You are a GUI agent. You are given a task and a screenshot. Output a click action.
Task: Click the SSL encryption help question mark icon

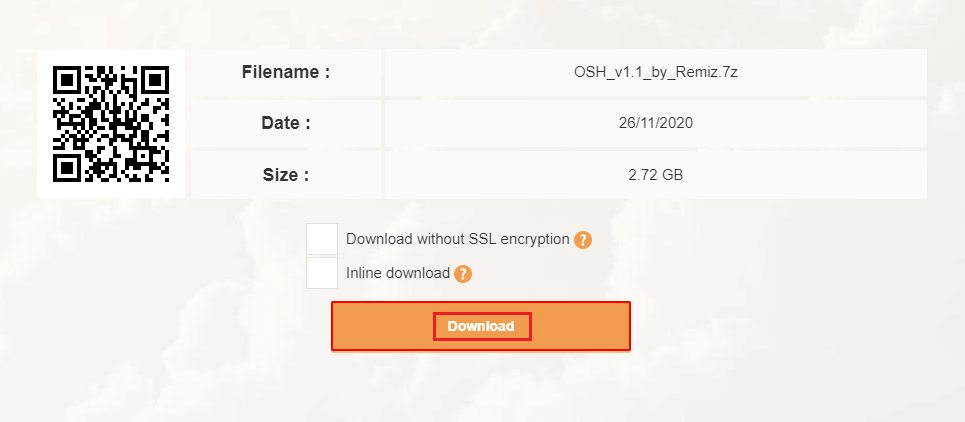pyautogui.click(x=583, y=240)
